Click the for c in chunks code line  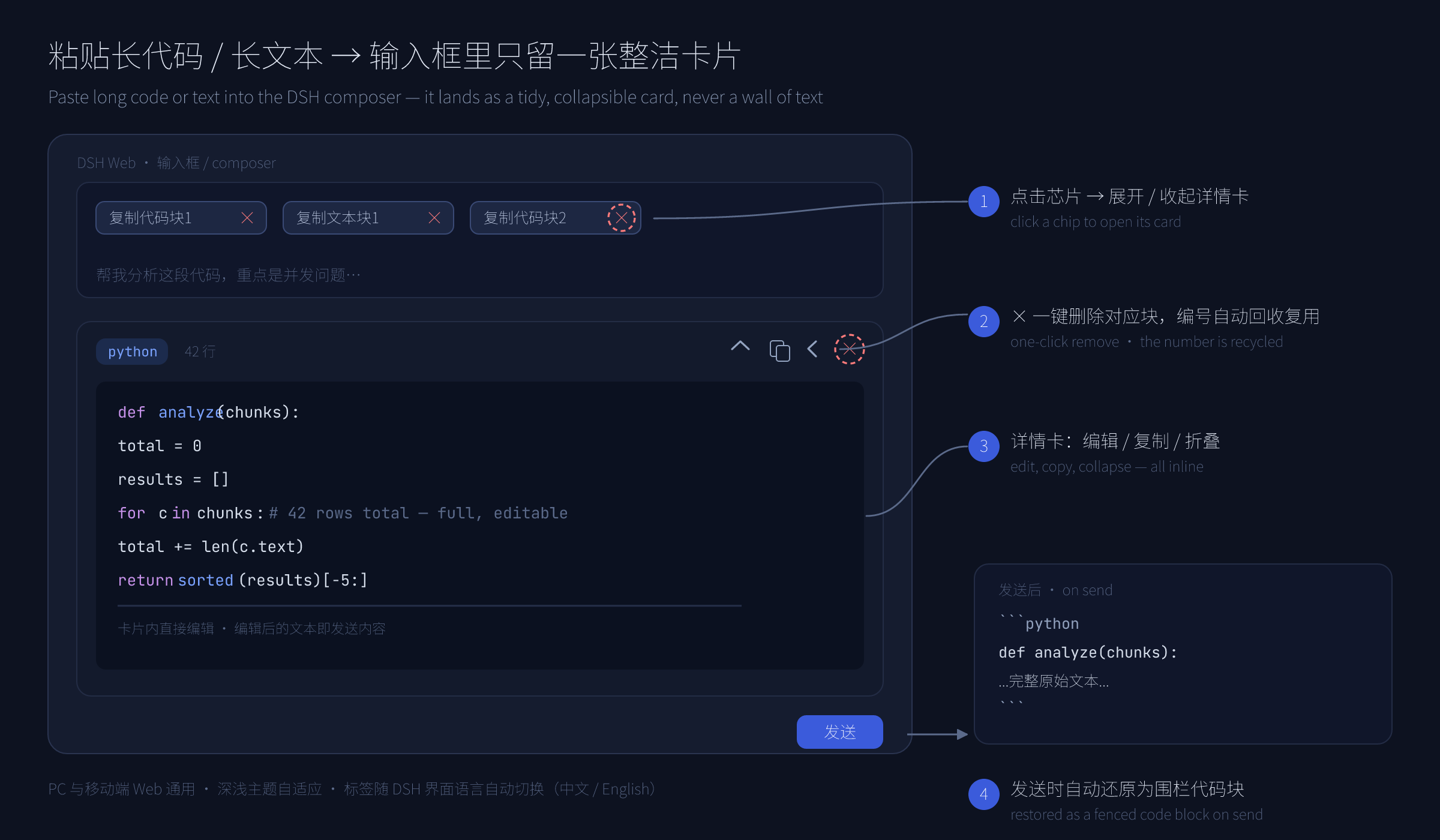pos(343,513)
